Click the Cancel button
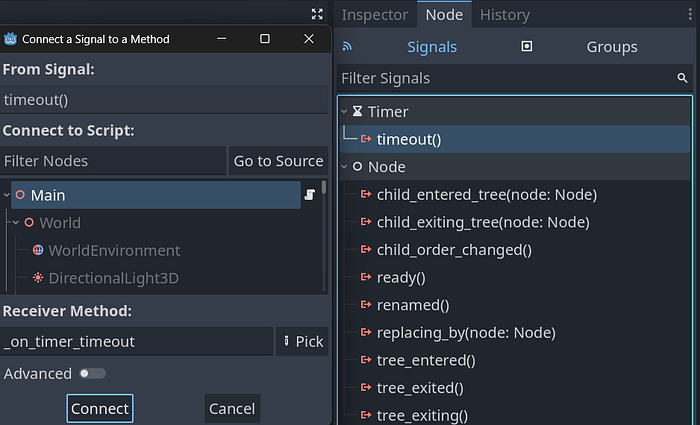Viewport: 700px width, 425px height. pos(232,408)
